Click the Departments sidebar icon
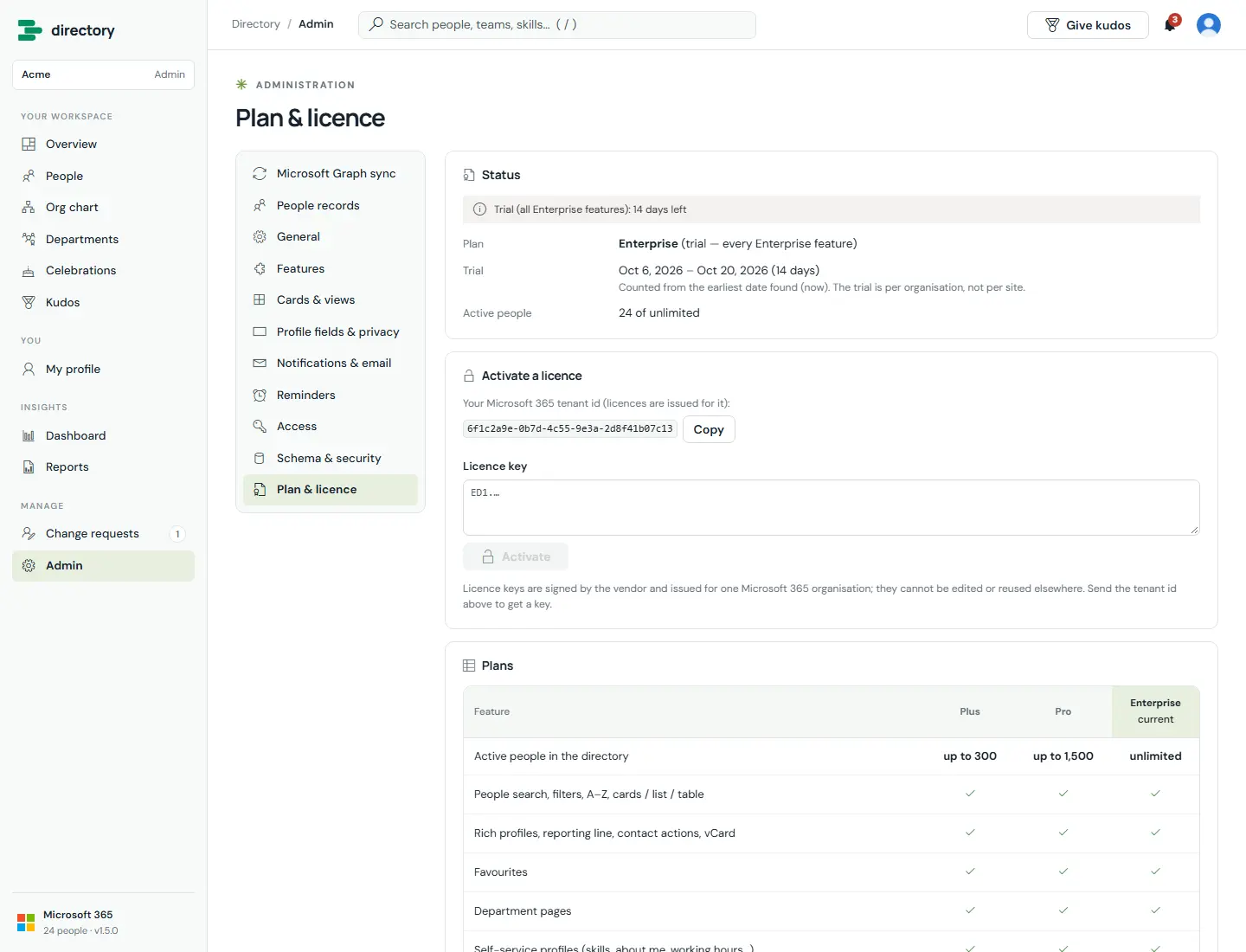 pos(29,240)
